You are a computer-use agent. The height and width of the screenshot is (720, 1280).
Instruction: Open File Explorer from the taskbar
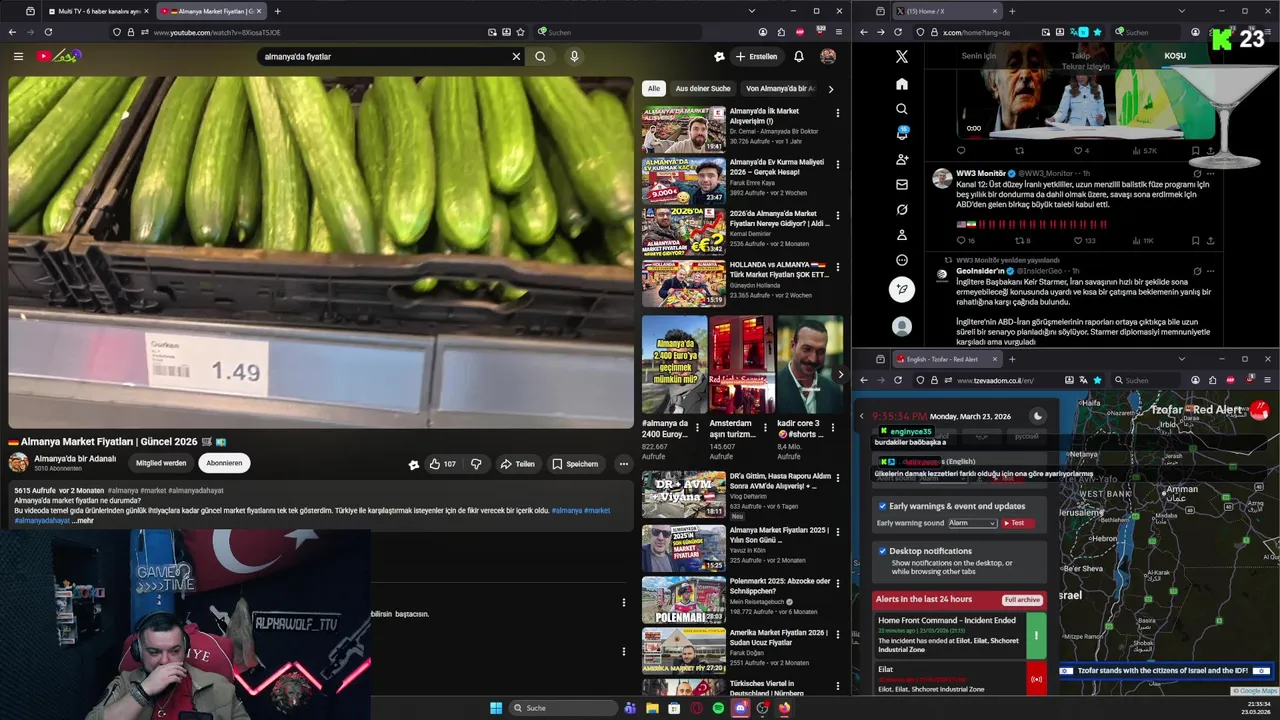(652, 708)
